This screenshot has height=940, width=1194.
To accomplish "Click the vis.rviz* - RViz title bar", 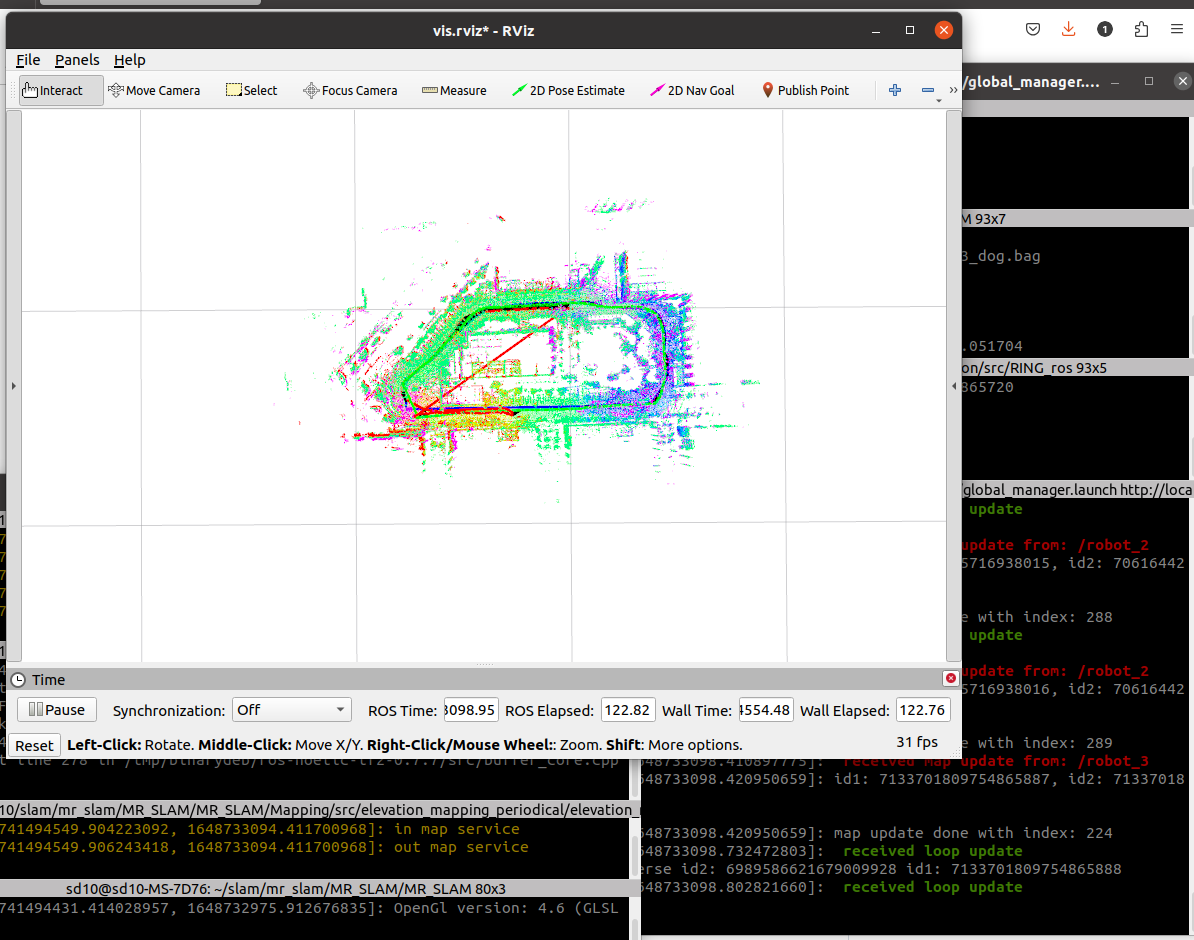I will pos(484,30).
